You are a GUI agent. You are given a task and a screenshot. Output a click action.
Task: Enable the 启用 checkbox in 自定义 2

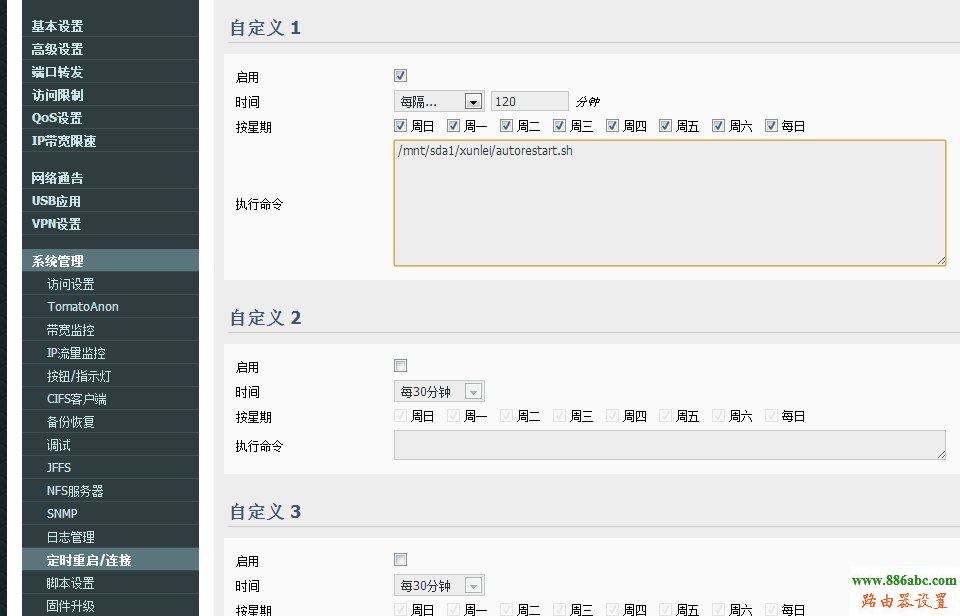(x=401, y=365)
